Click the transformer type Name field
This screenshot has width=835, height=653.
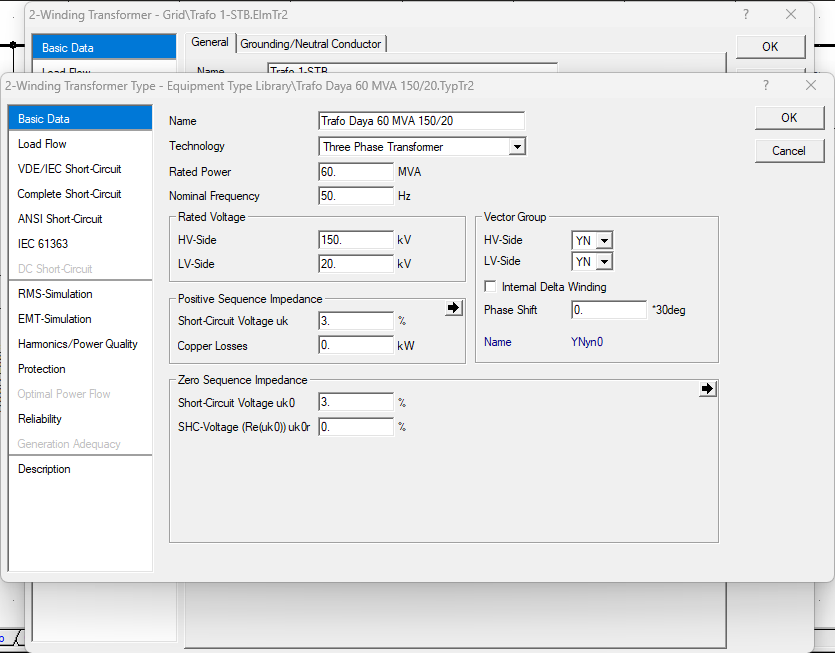[x=421, y=121]
